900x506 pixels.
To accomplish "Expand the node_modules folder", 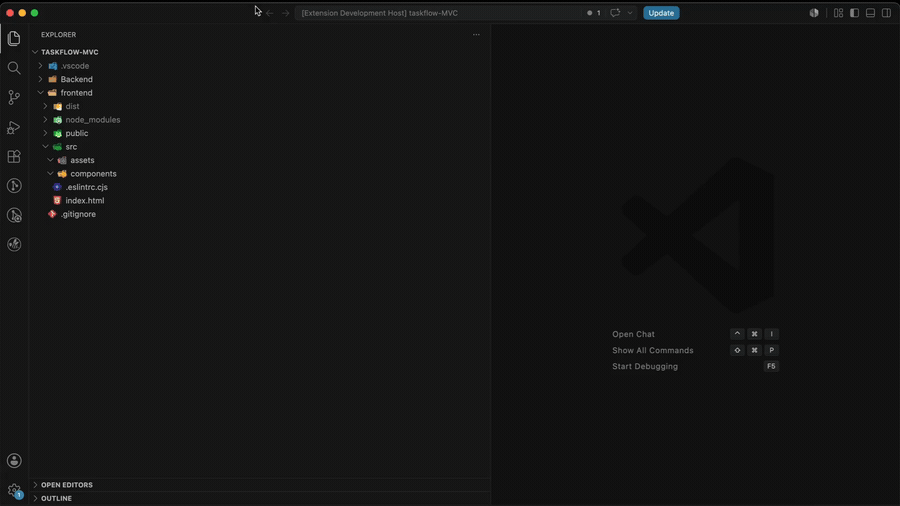I will [45, 120].
